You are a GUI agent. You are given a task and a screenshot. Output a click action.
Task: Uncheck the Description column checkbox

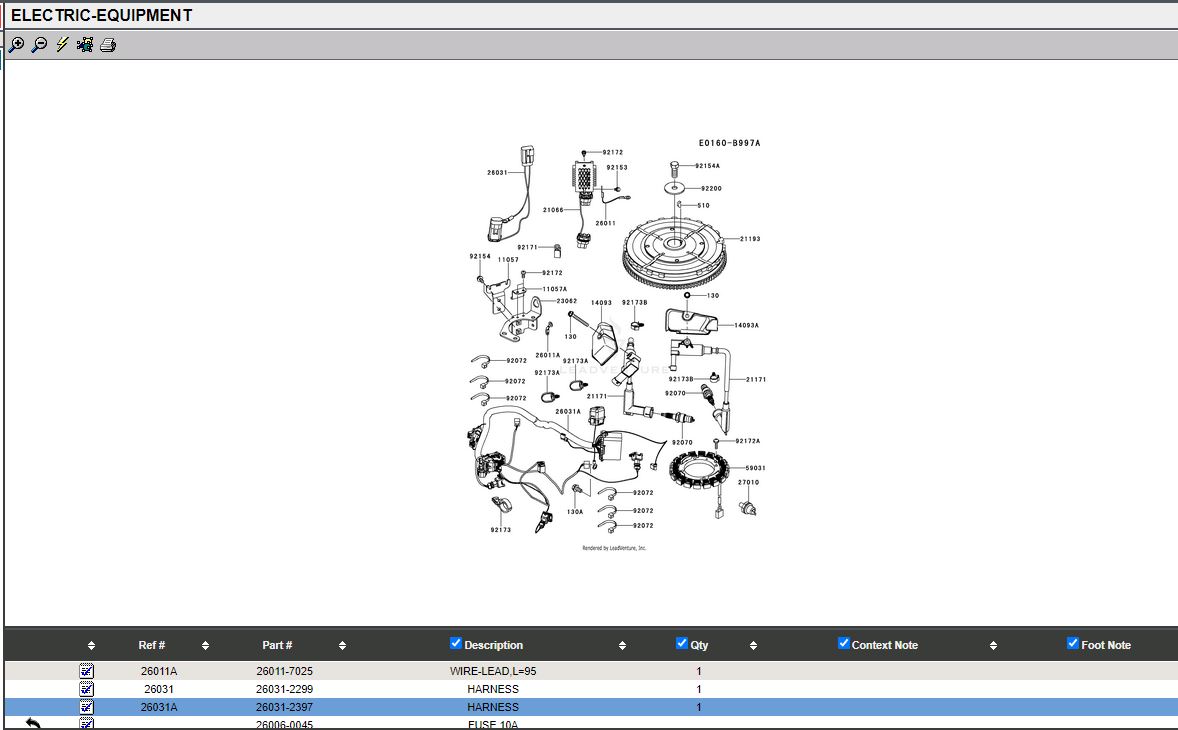(456, 643)
